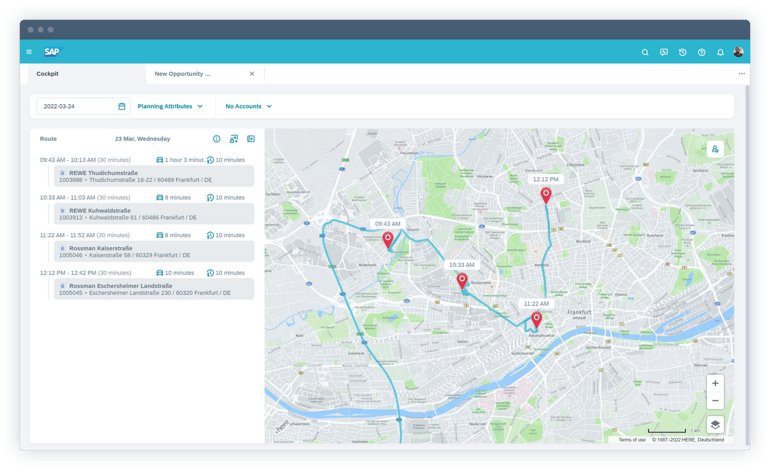Open tab overflow ellipsis menu
The height and width of the screenshot is (470, 770).
(x=742, y=74)
